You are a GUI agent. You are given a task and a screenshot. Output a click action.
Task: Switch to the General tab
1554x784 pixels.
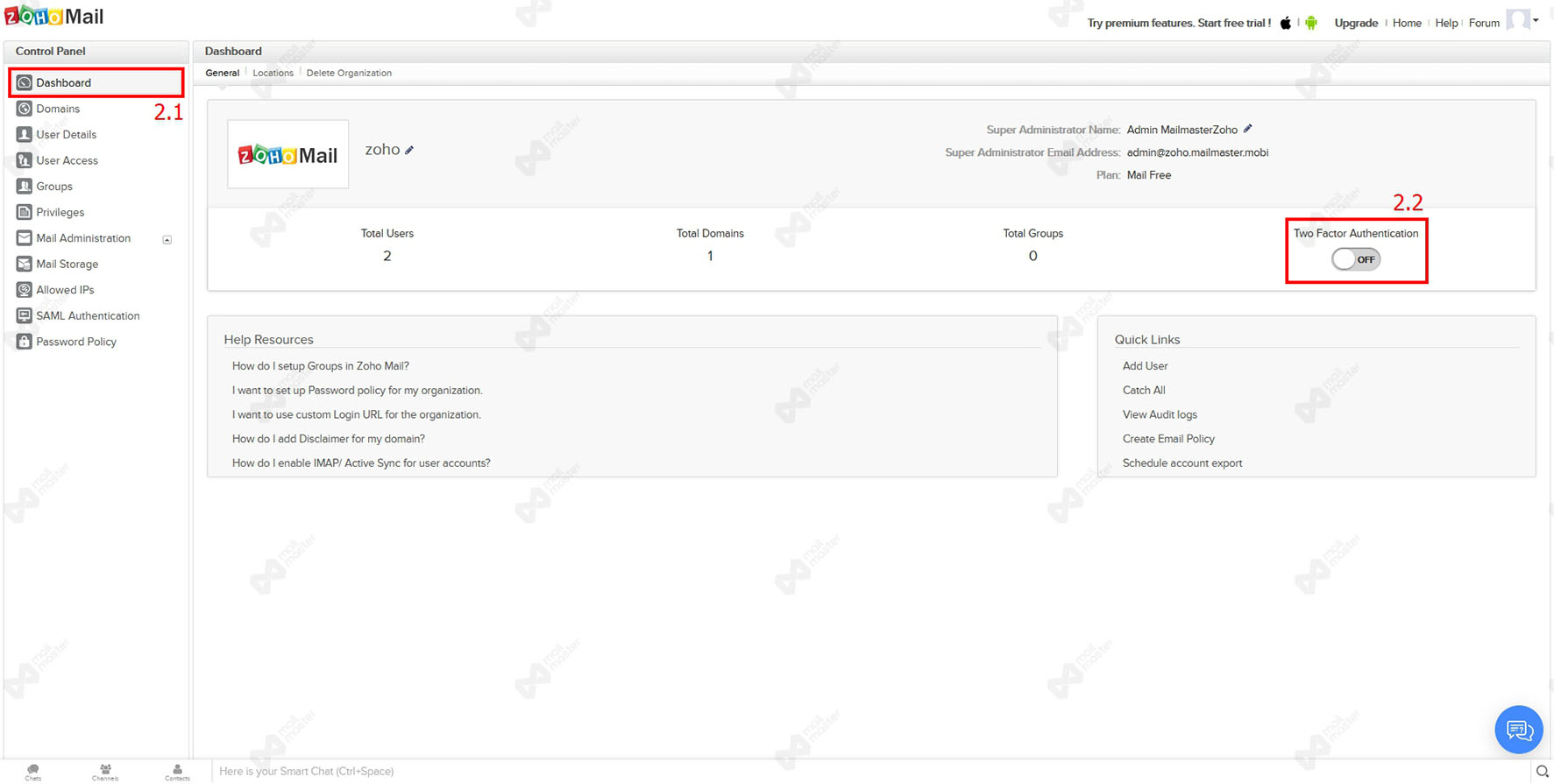(x=223, y=73)
